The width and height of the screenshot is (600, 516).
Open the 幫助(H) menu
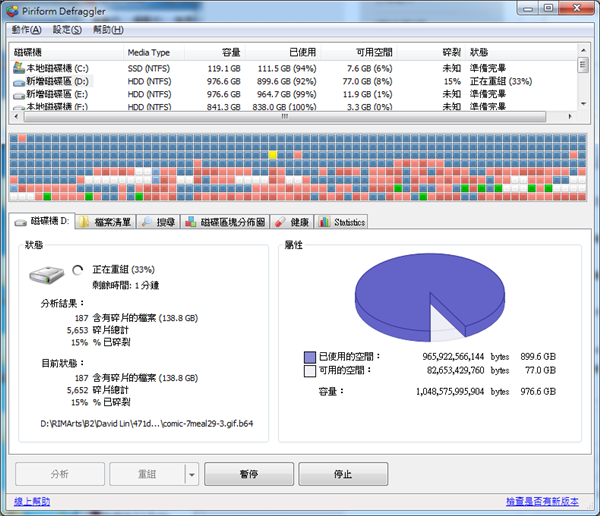[108, 30]
